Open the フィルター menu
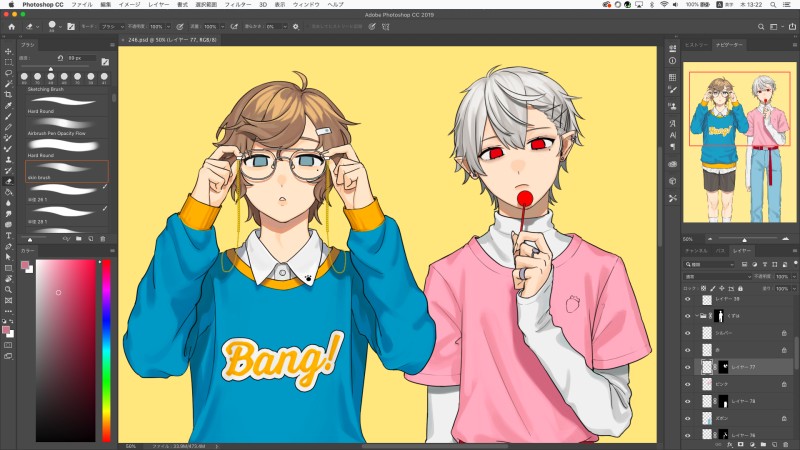Screen dimensions: 800x450 point(238,5)
